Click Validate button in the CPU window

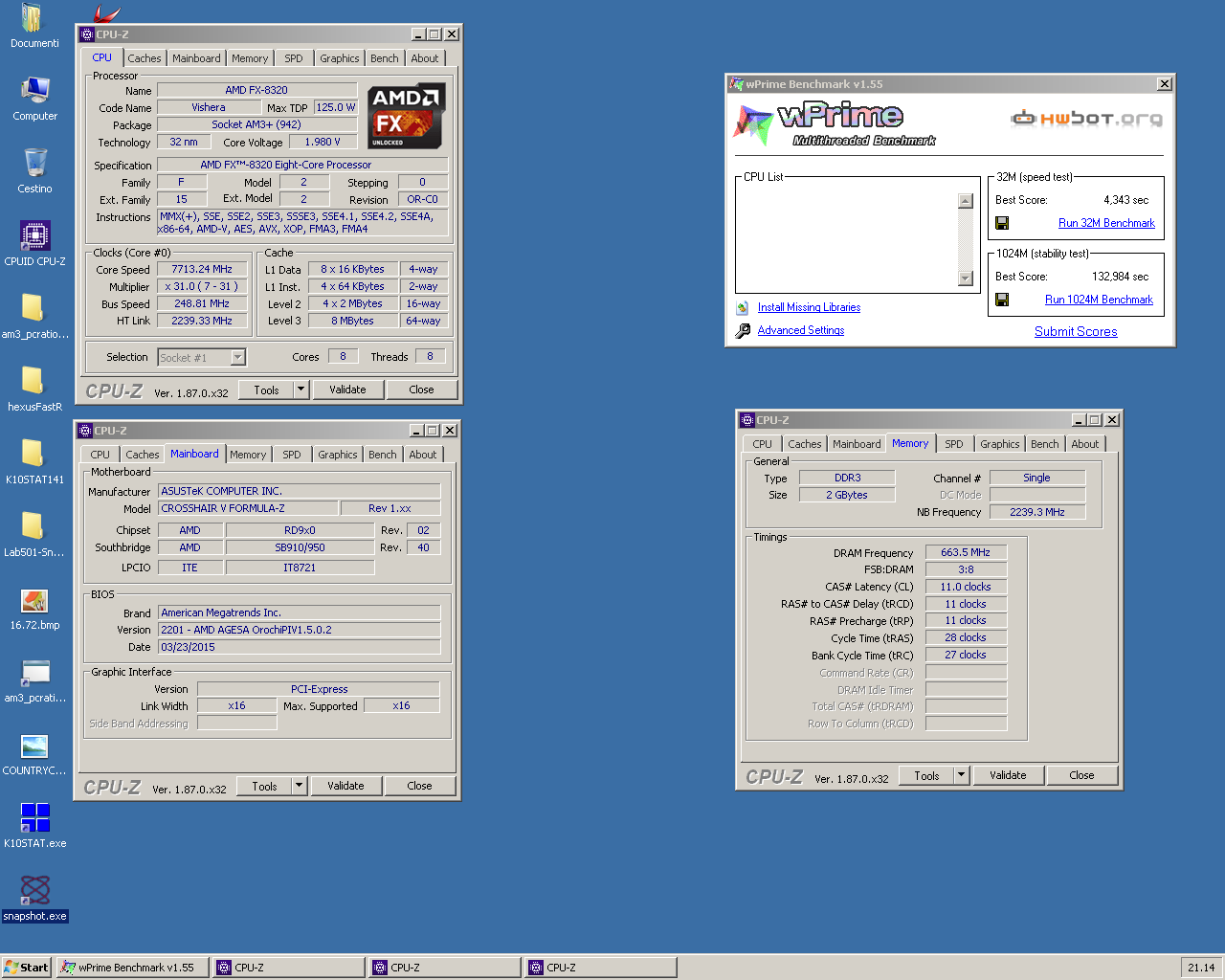(x=347, y=390)
